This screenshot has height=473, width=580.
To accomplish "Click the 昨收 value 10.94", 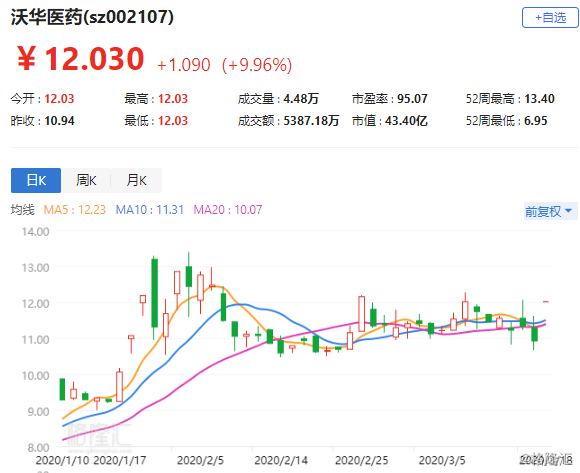I will pyautogui.click(x=59, y=121).
